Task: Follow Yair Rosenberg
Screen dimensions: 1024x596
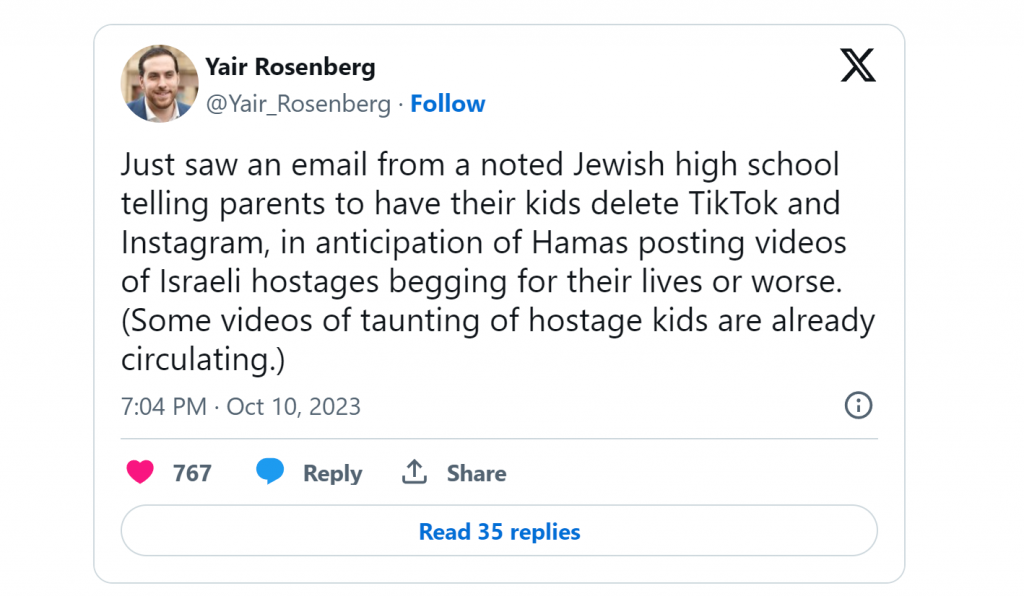Action: tap(447, 104)
